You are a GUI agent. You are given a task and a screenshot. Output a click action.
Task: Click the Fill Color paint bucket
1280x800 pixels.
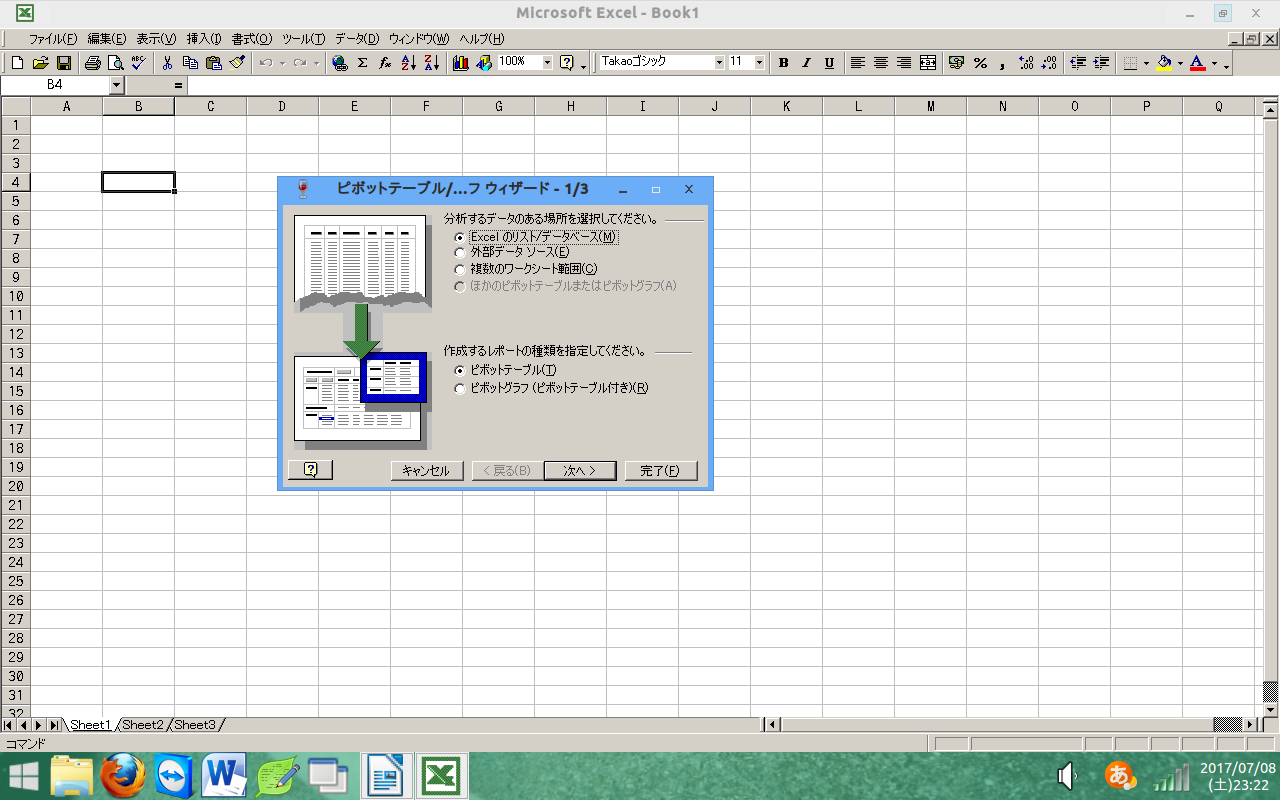click(1163, 63)
